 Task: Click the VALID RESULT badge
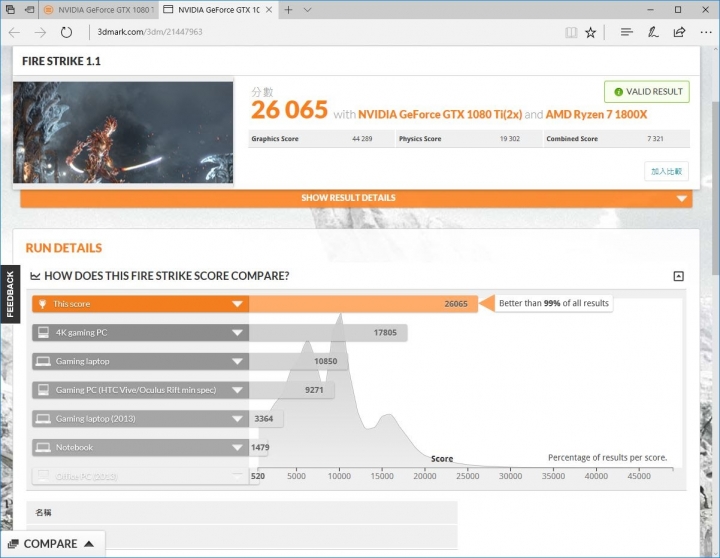647,92
